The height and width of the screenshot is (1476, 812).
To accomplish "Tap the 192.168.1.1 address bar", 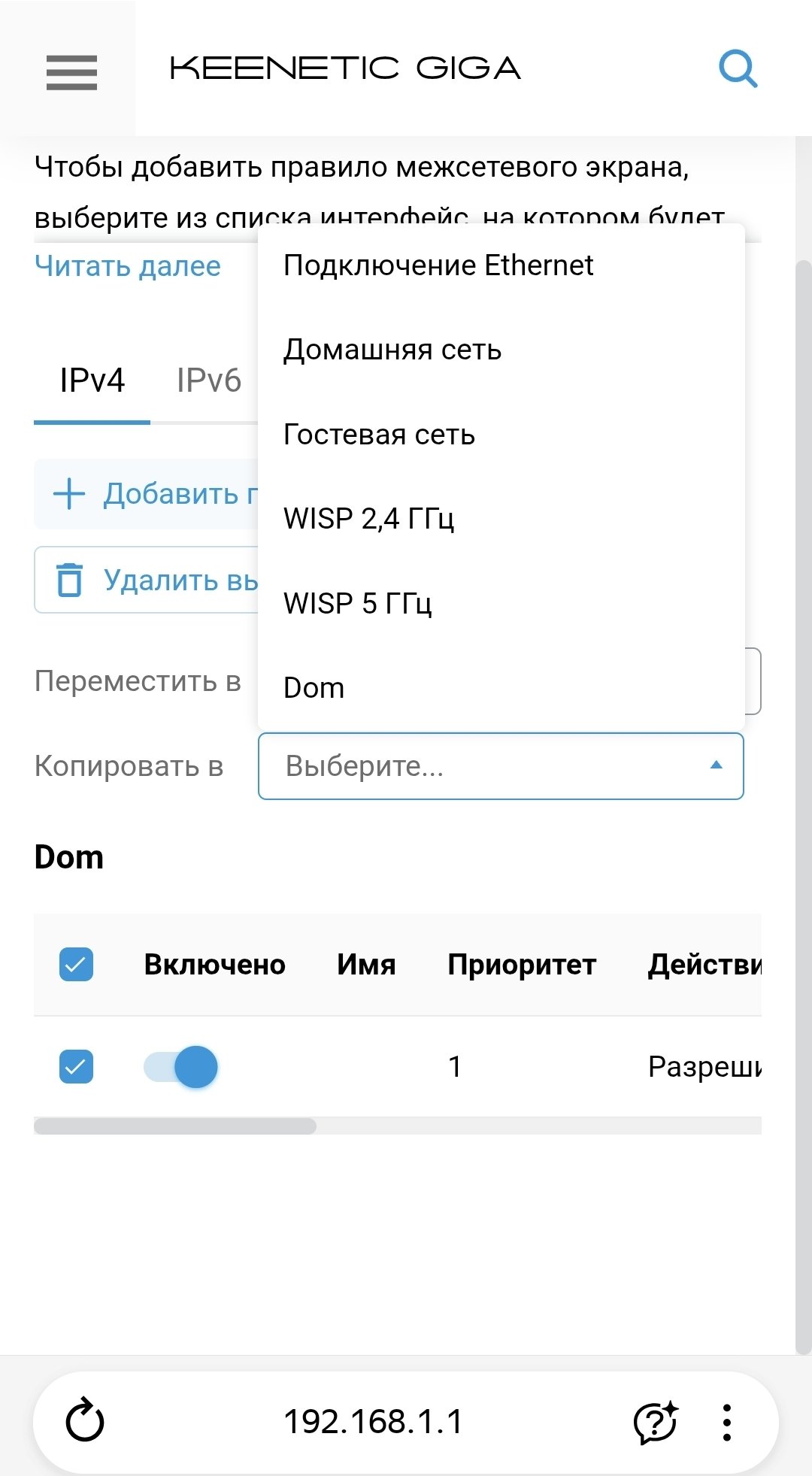I will coord(373,1422).
